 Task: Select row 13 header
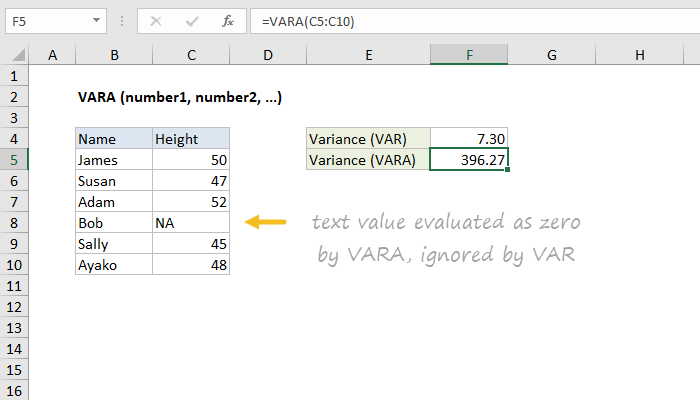14,328
